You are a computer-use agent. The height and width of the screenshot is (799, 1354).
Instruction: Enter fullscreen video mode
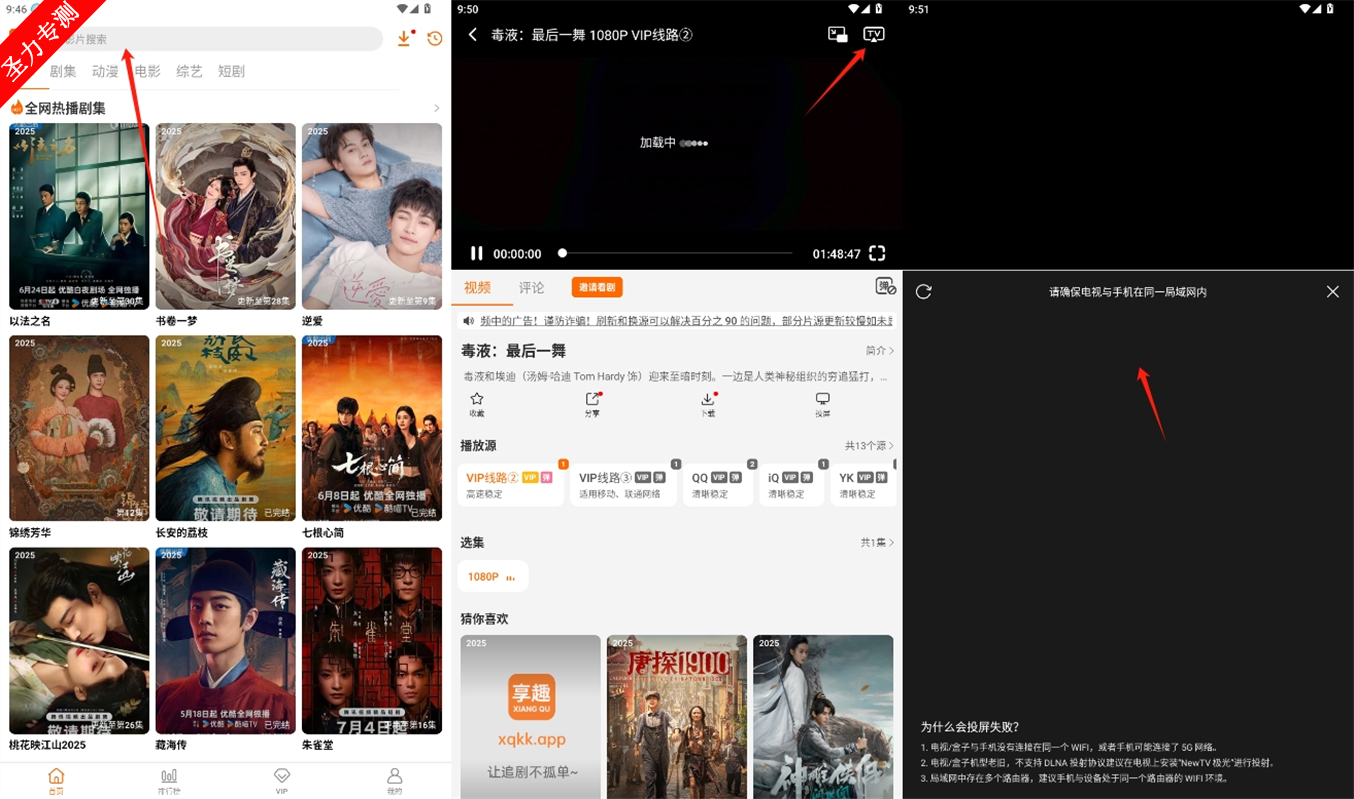point(877,253)
